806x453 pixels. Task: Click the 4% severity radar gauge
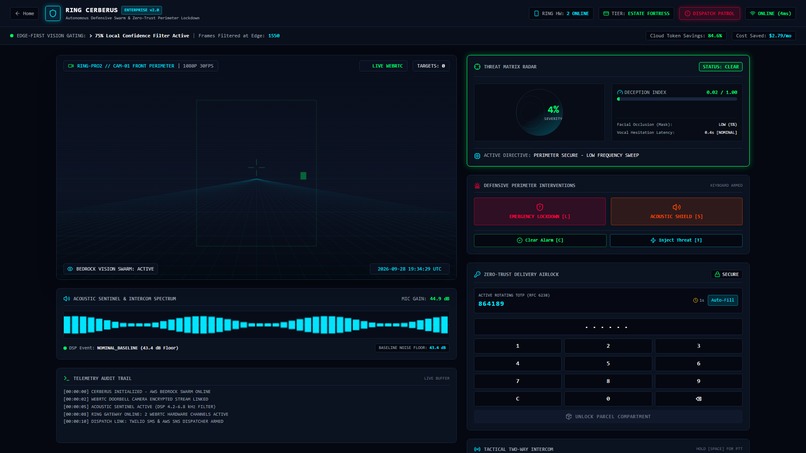[539, 113]
